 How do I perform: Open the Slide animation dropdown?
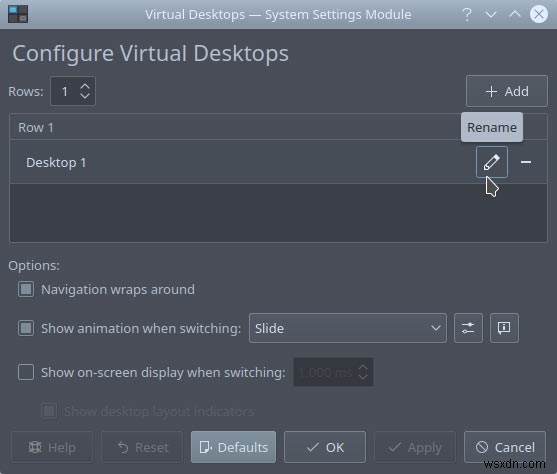point(348,328)
